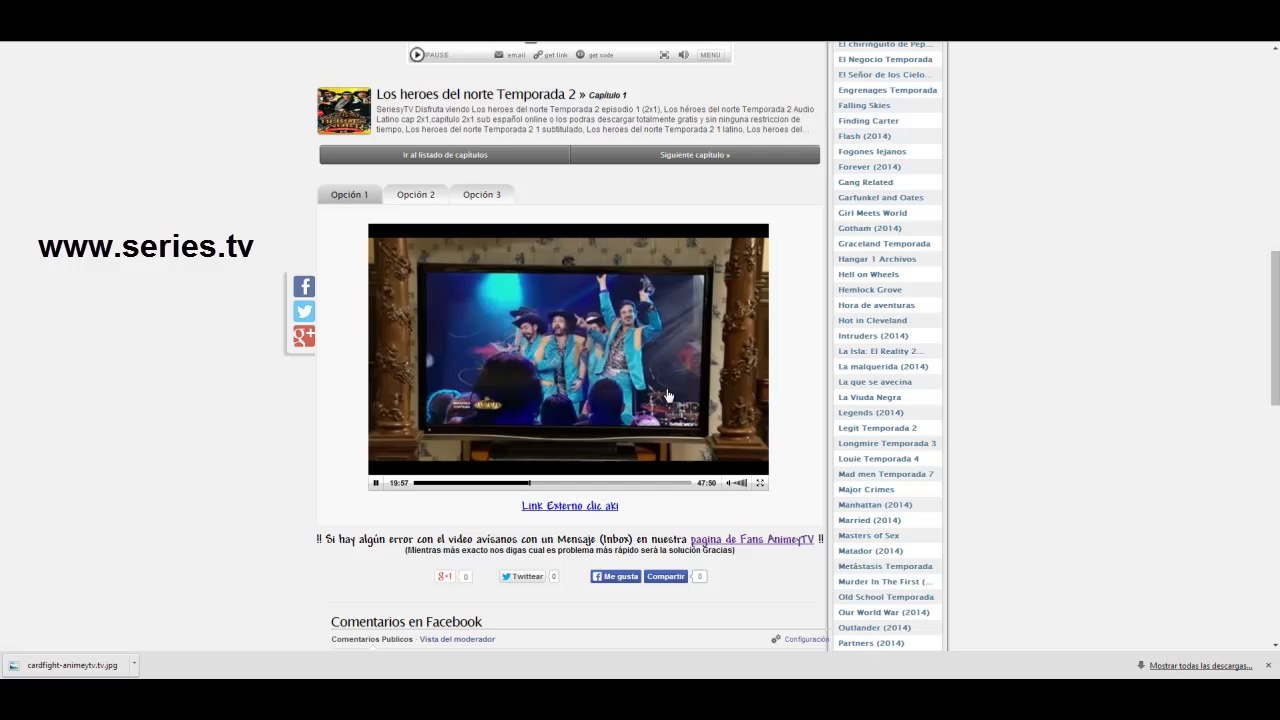Open Hot in Cleveland in the series list
This screenshot has width=1280, height=720.
[x=872, y=321]
